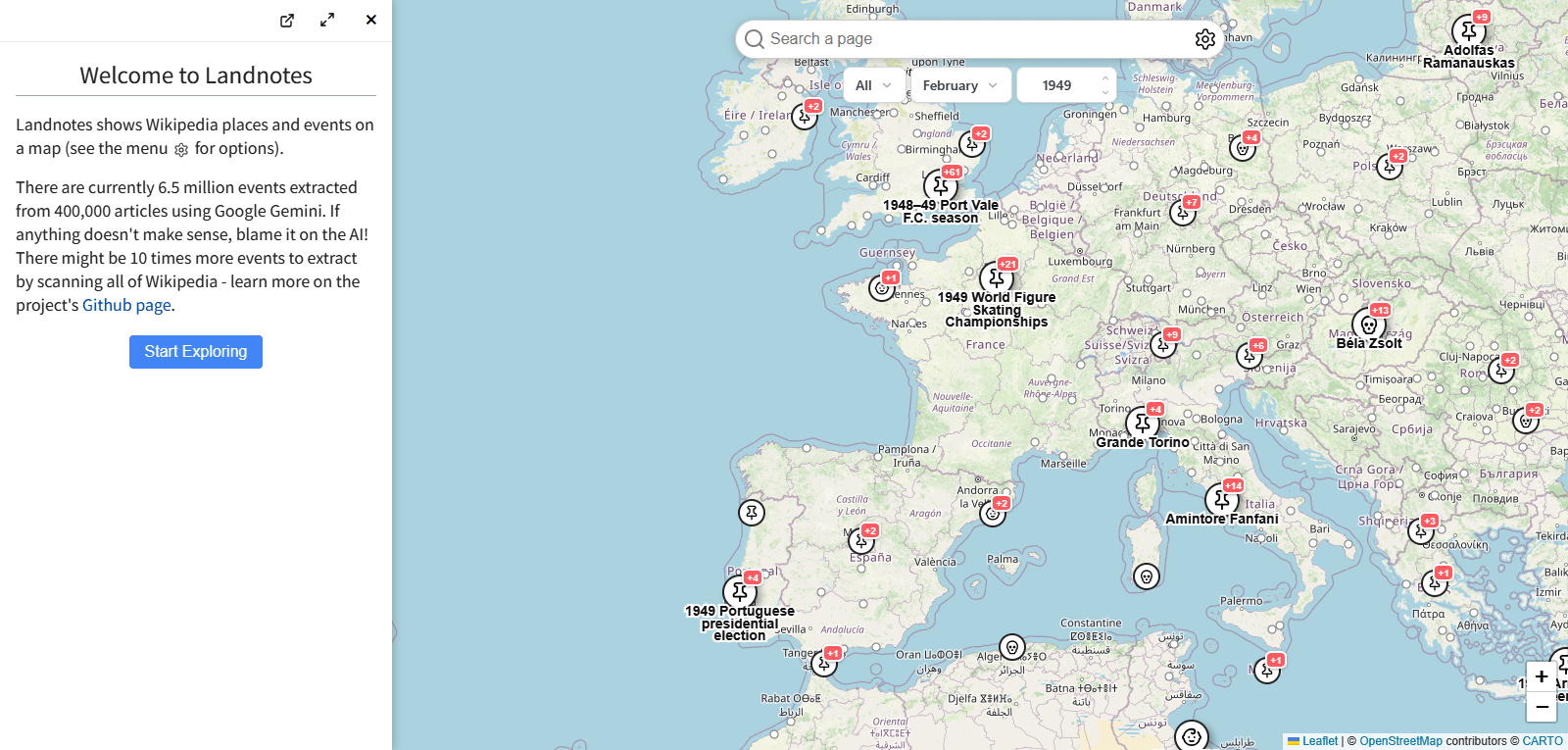Click the Grande Torino map pin

[x=1142, y=424]
